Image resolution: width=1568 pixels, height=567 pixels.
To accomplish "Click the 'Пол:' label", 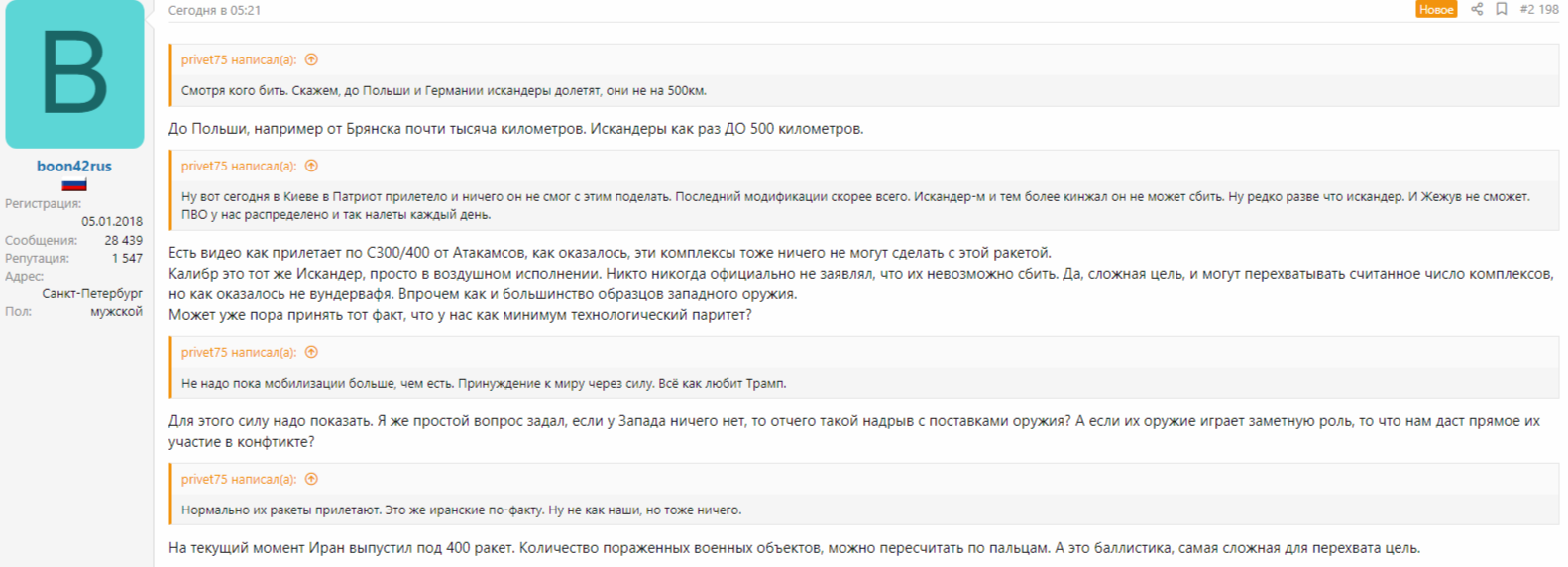I will (18, 311).
